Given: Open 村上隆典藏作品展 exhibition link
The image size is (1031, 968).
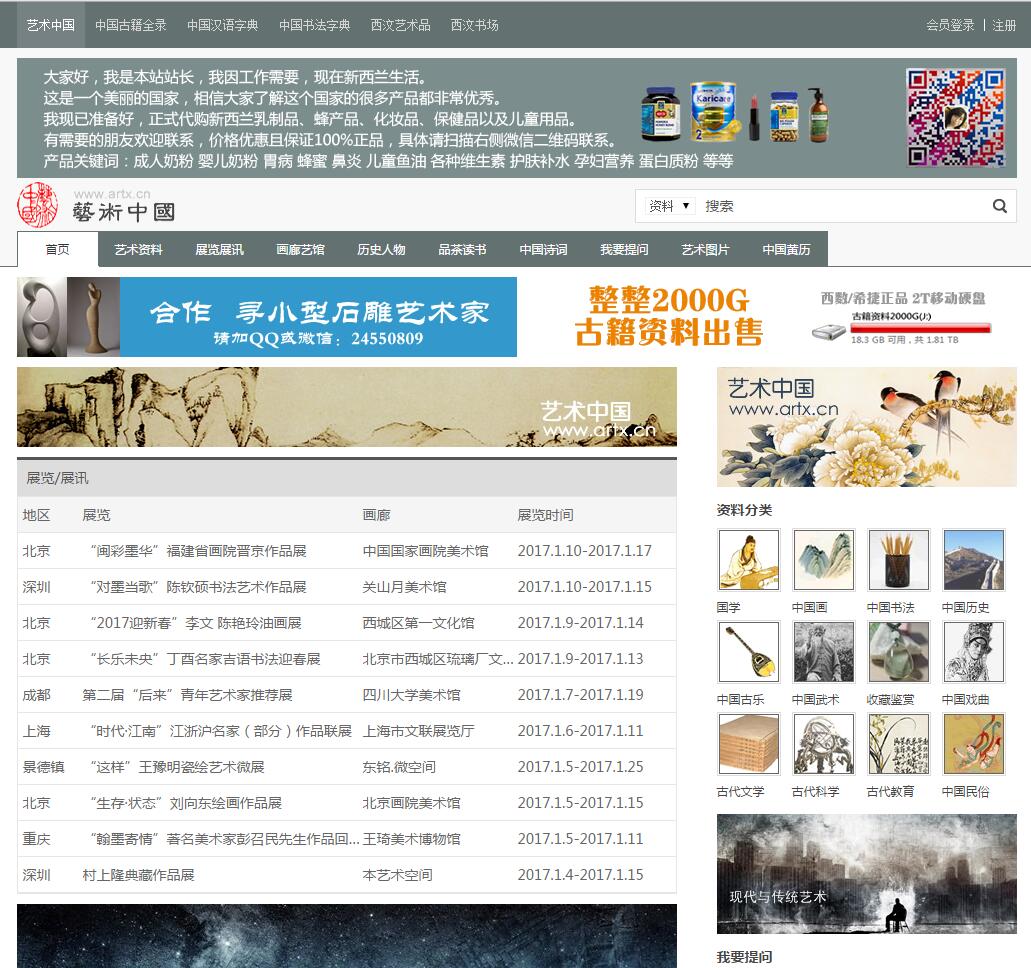Looking at the screenshot, I should (x=138, y=875).
